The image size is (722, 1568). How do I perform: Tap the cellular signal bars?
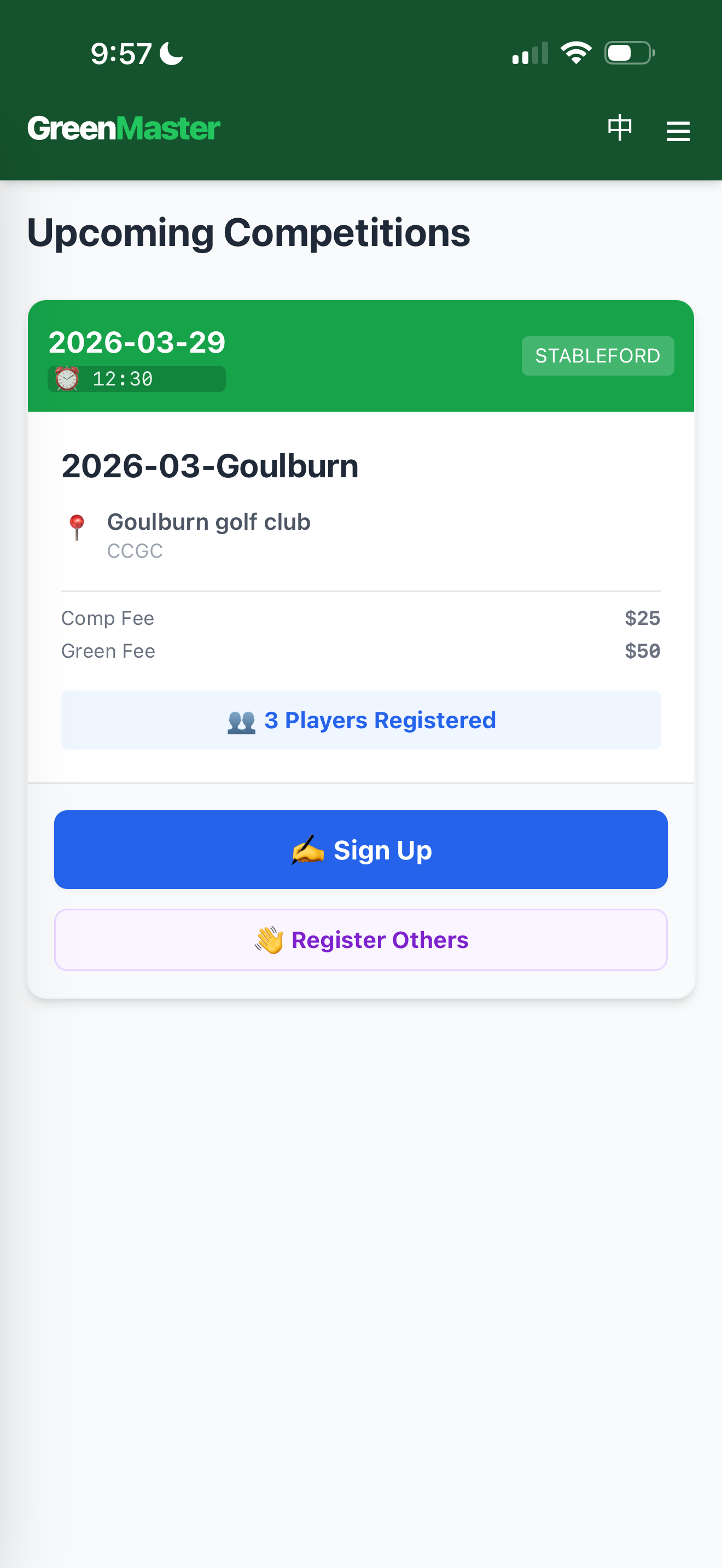point(530,53)
